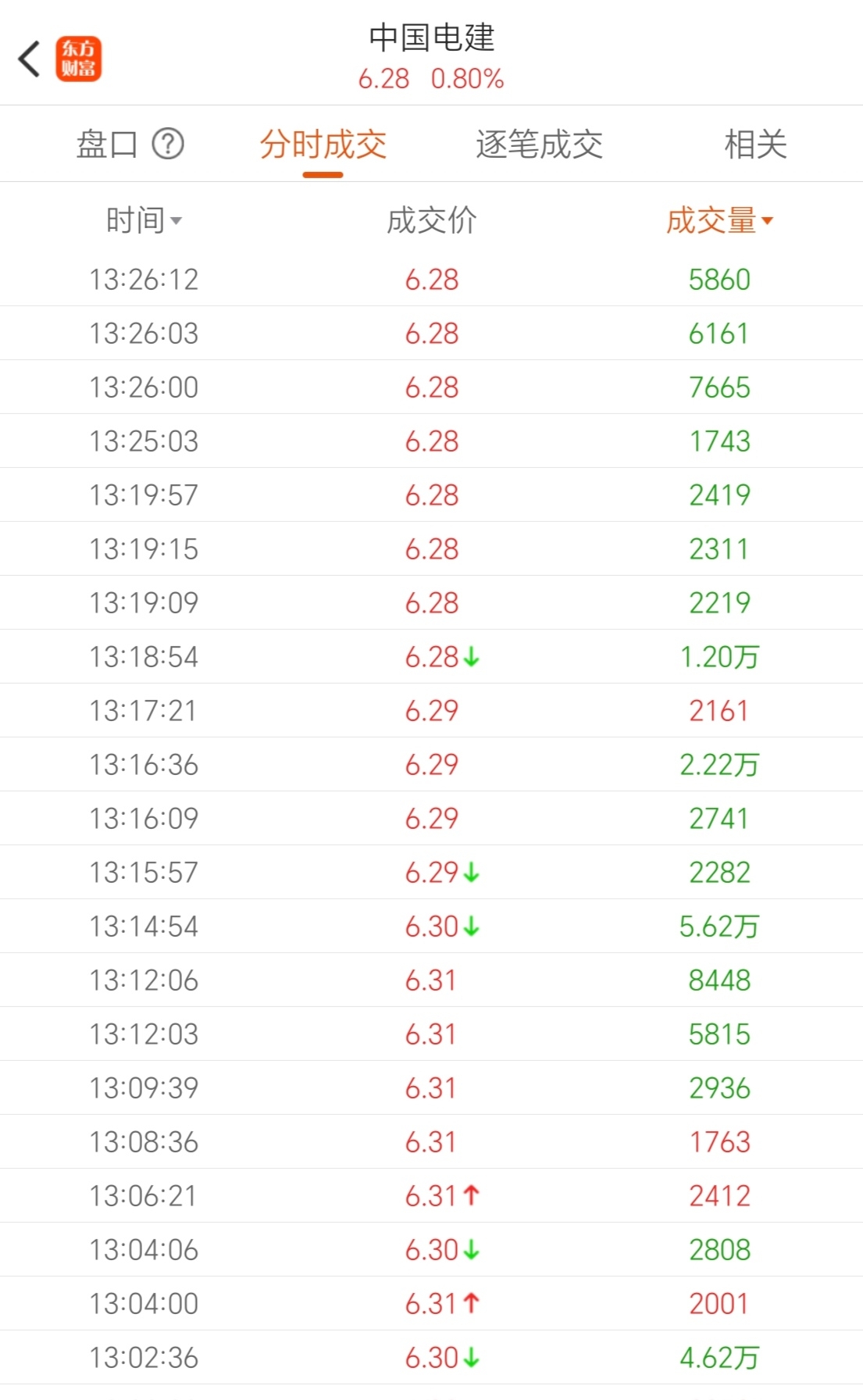Click the red up arrow at 13:04:00
This screenshot has height=1400, width=863.
pos(471,1303)
